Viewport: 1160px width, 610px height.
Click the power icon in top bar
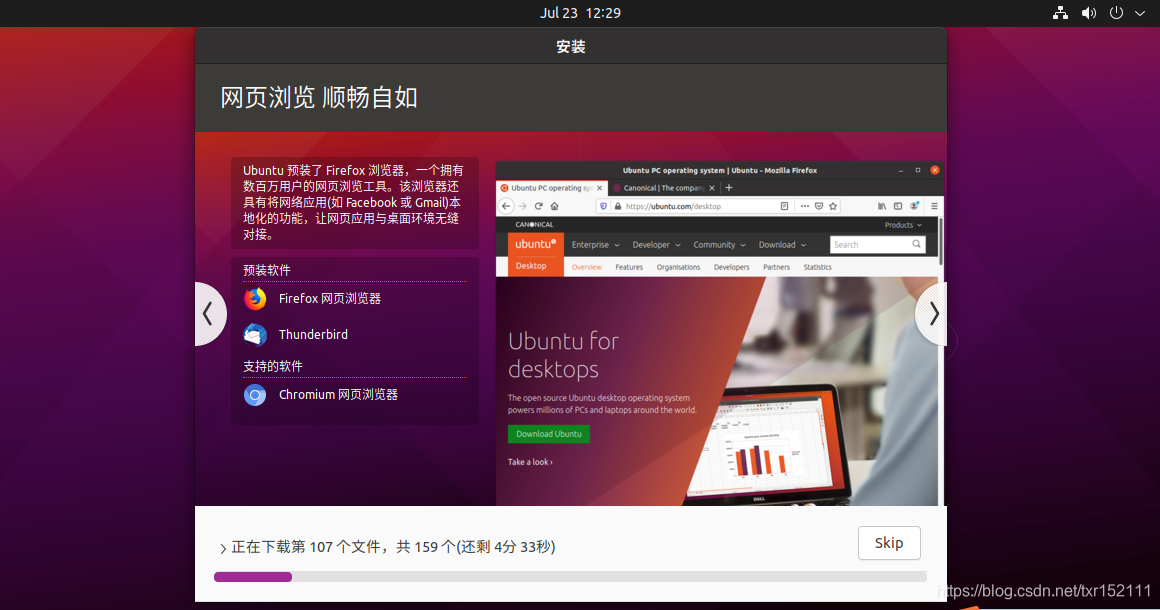click(x=1116, y=13)
